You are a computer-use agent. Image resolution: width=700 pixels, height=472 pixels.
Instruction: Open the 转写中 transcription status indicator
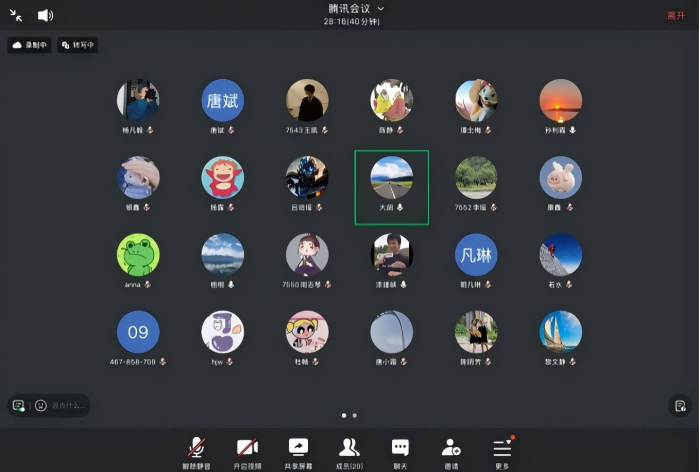pos(78,45)
